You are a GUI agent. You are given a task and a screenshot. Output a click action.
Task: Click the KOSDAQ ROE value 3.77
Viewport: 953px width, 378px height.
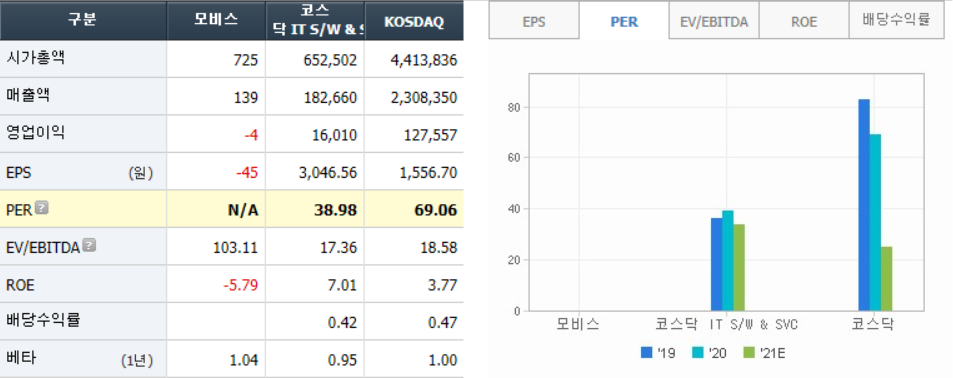[444, 286]
